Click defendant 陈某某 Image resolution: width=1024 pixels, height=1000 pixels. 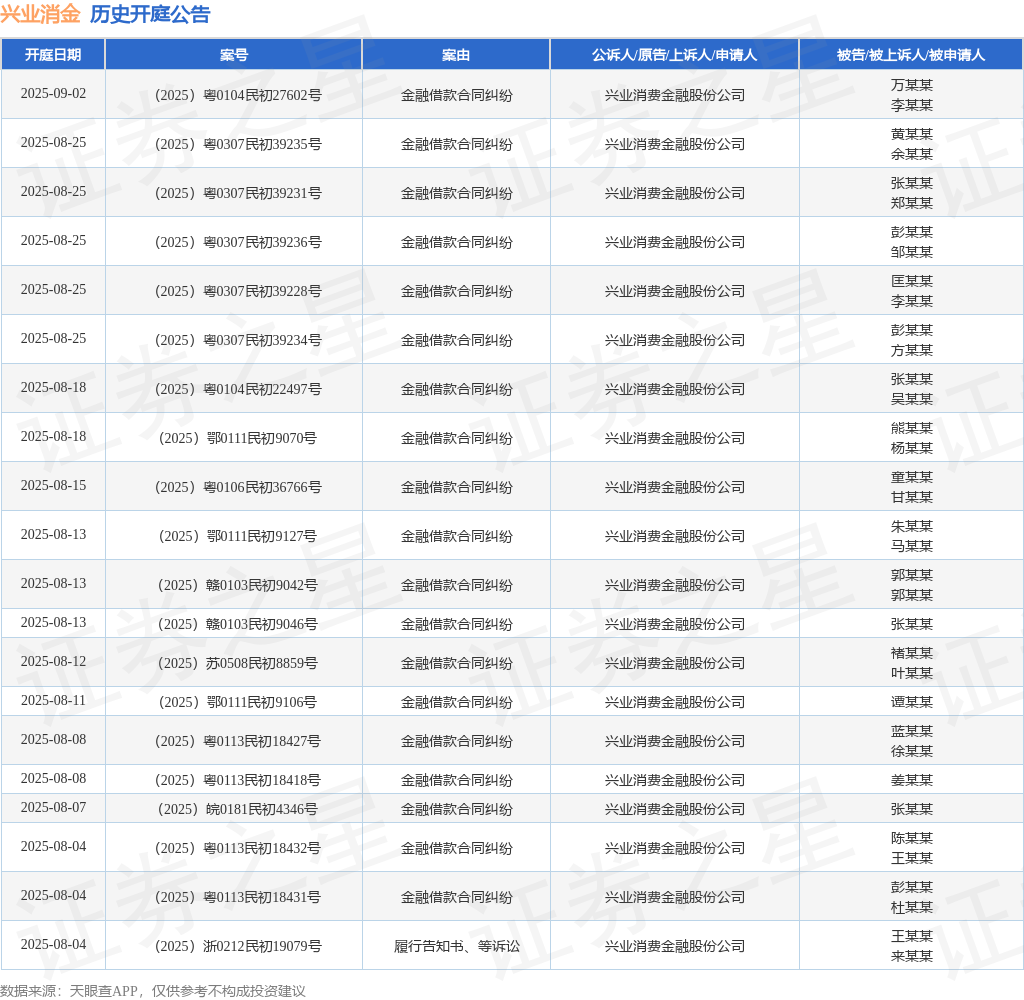tap(912, 838)
